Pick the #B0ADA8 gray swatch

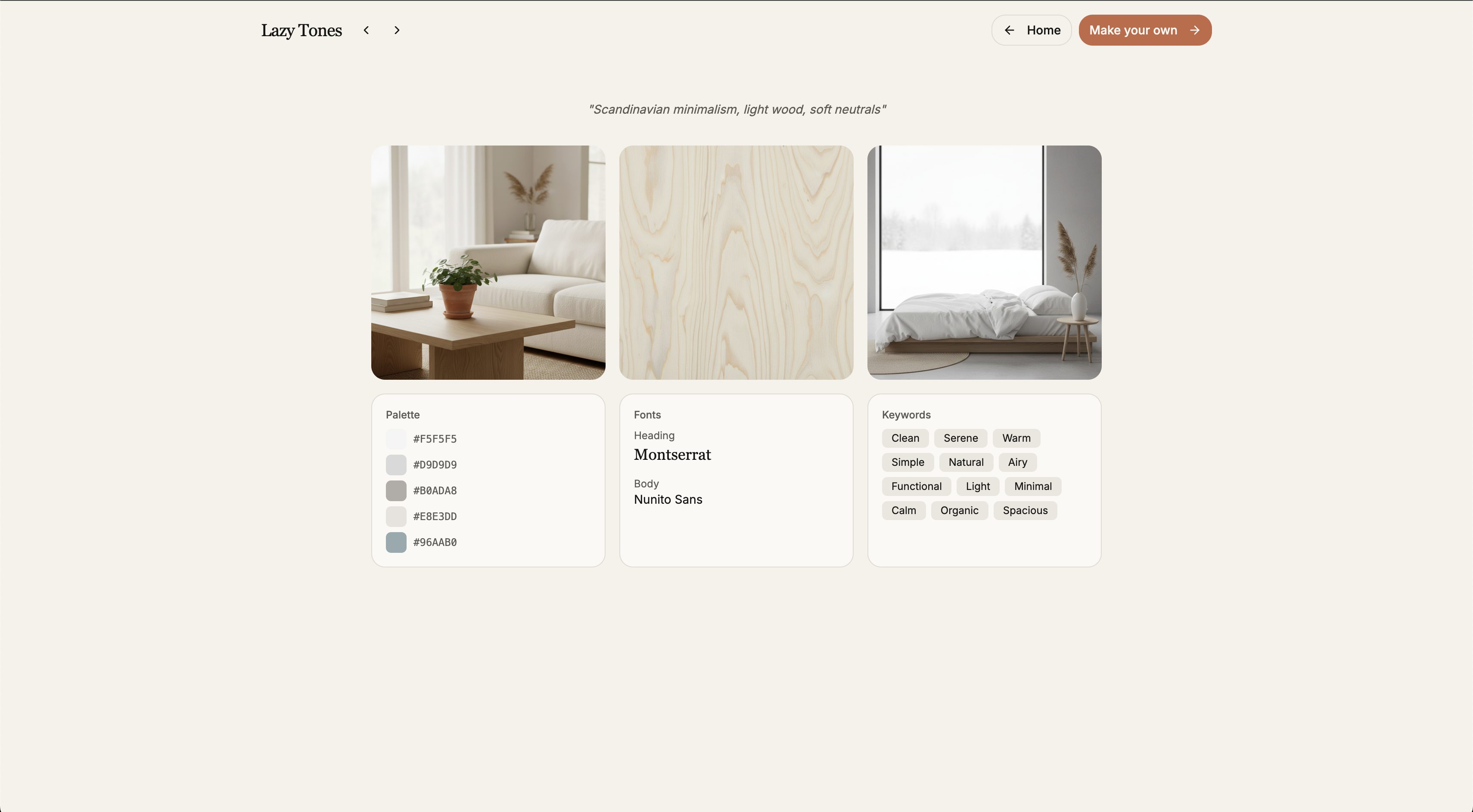(396, 490)
